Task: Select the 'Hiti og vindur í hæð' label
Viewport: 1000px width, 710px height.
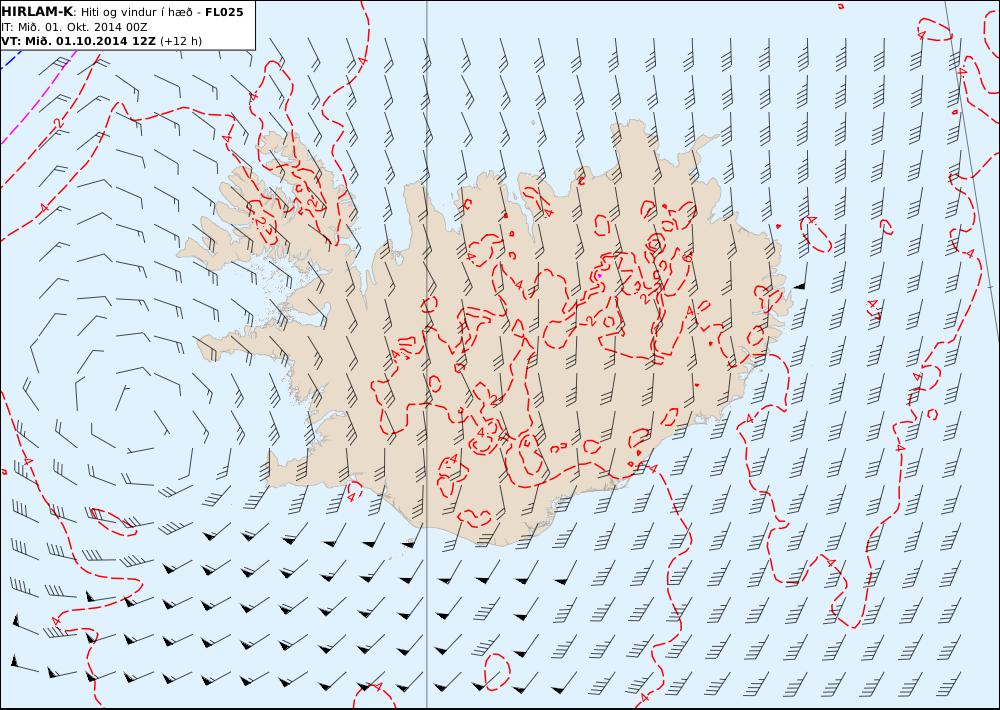Action: point(135,12)
